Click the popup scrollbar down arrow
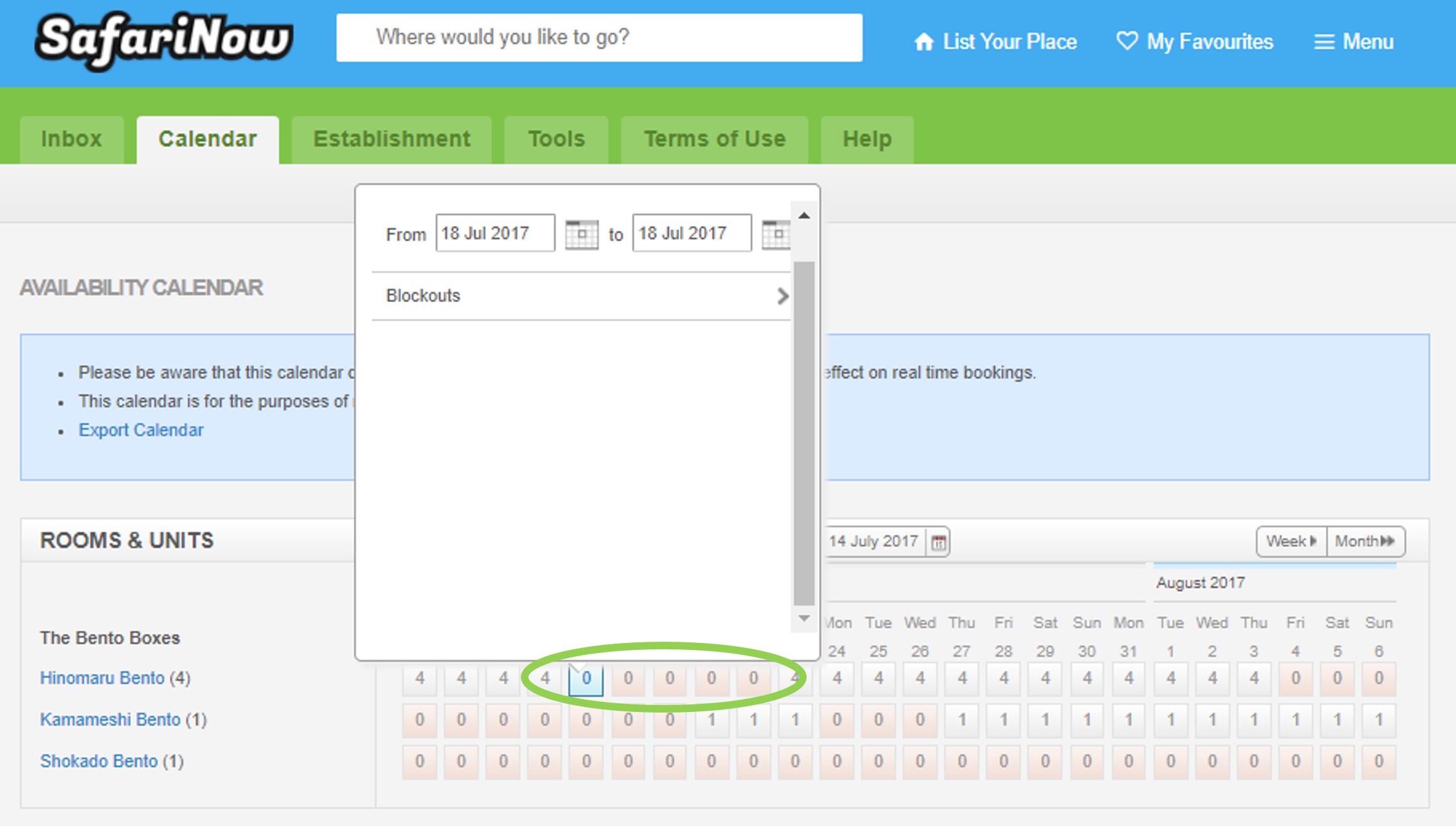The width and height of the screenshot is (1456, 826). [804, 619]
